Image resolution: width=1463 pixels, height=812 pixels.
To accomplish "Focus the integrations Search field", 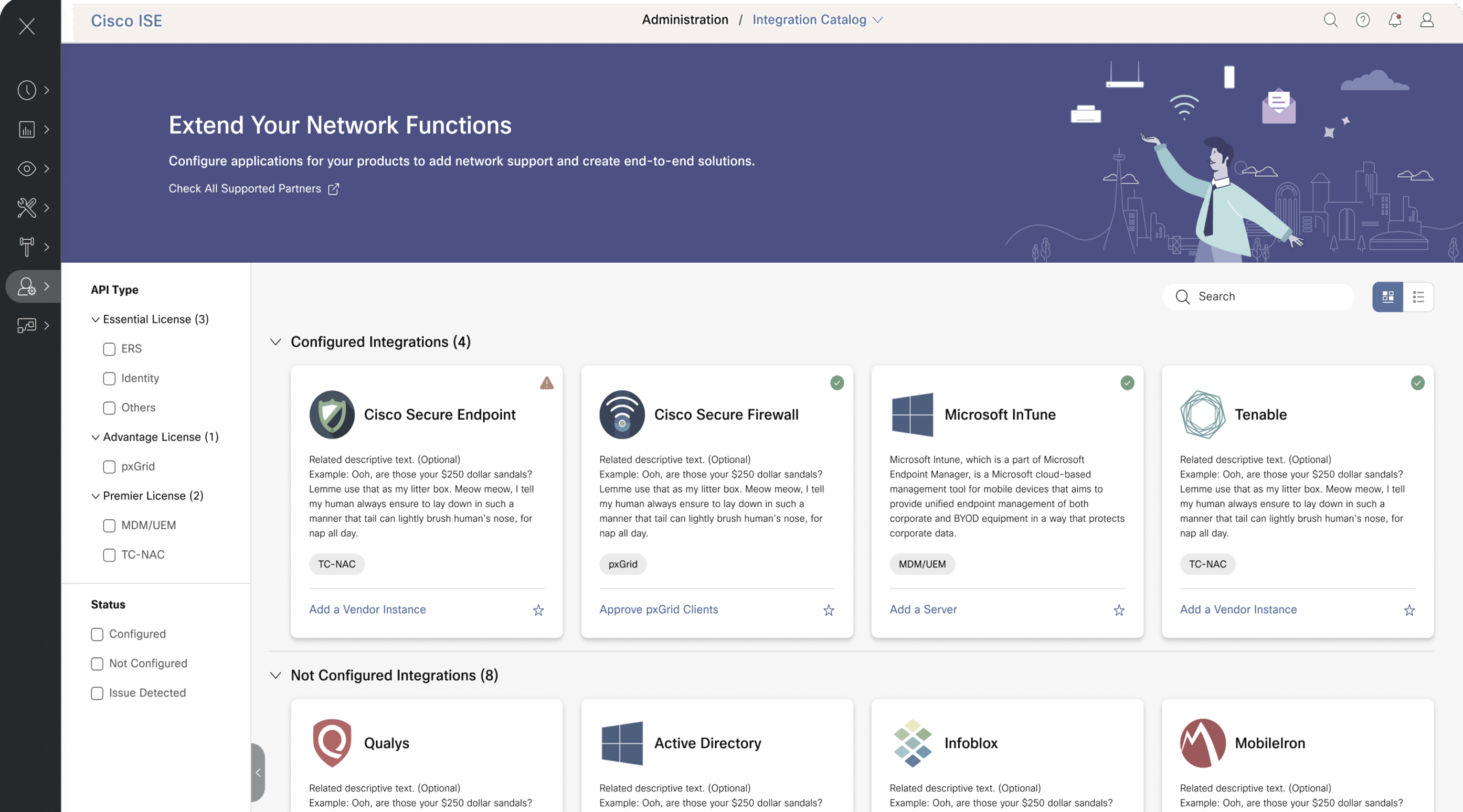I will 1258,296.
